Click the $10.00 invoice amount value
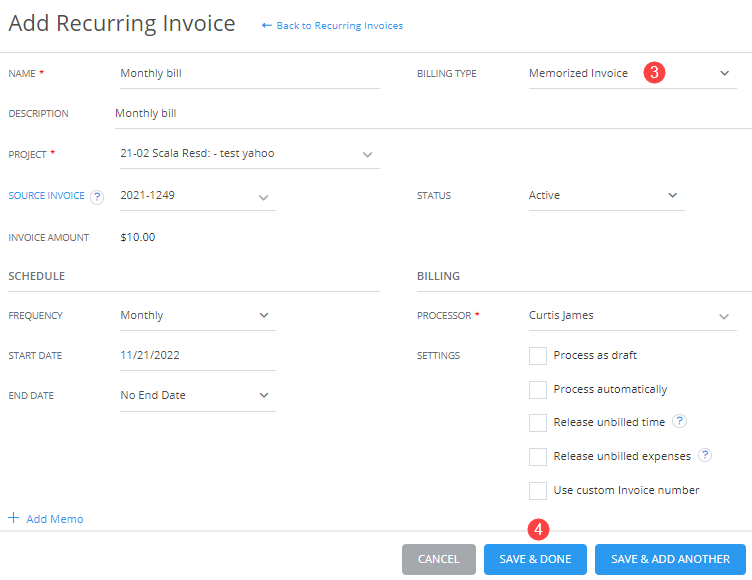This screenshot has width=752, height=580. (138, 237)
